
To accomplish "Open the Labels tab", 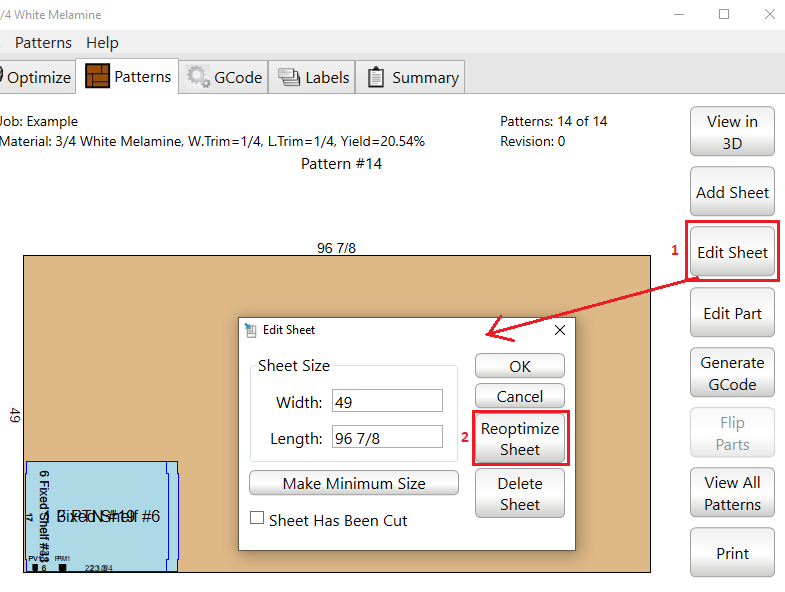I will (314, 77).
